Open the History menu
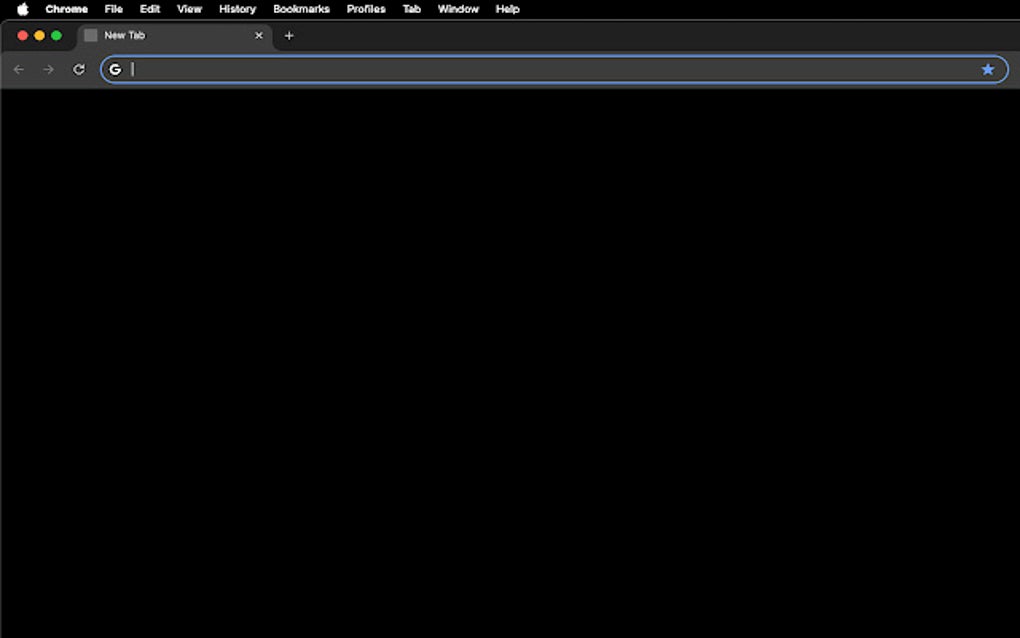Viewport: 1020px width, 638px height. (237, 9)
